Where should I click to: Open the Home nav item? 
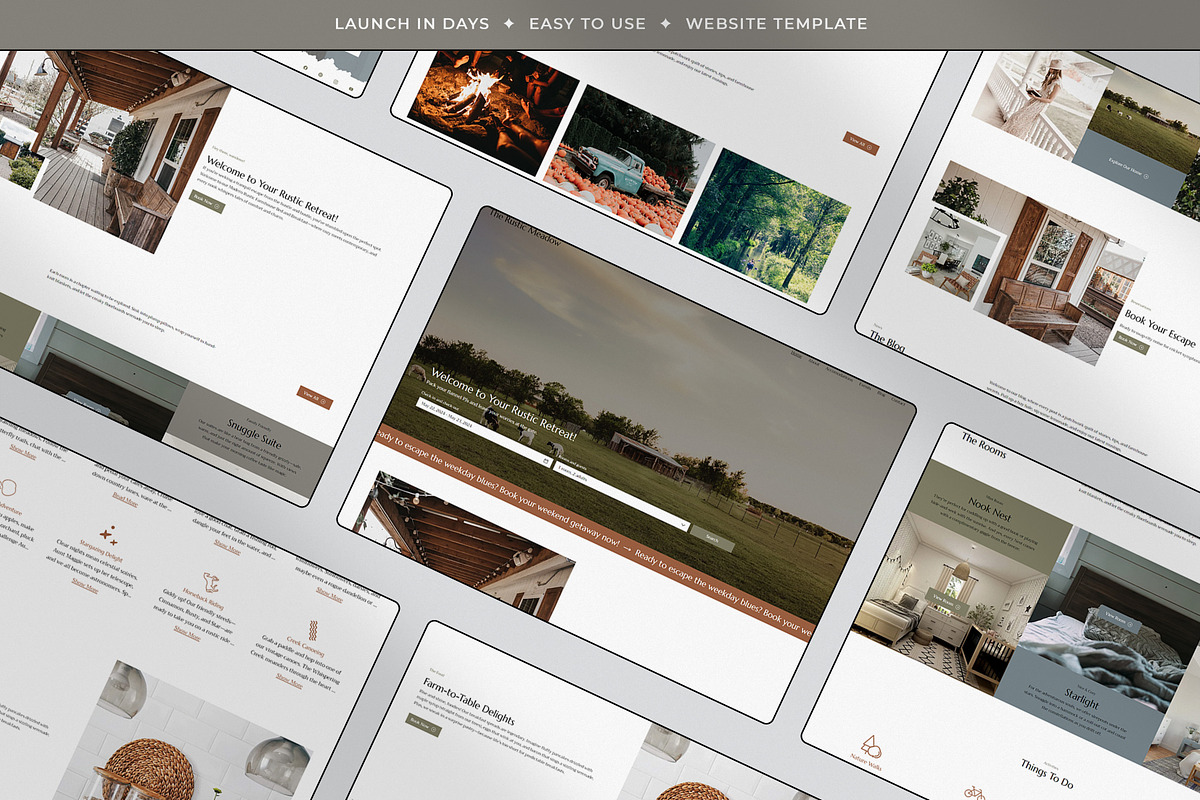click(x=796, y=355)
